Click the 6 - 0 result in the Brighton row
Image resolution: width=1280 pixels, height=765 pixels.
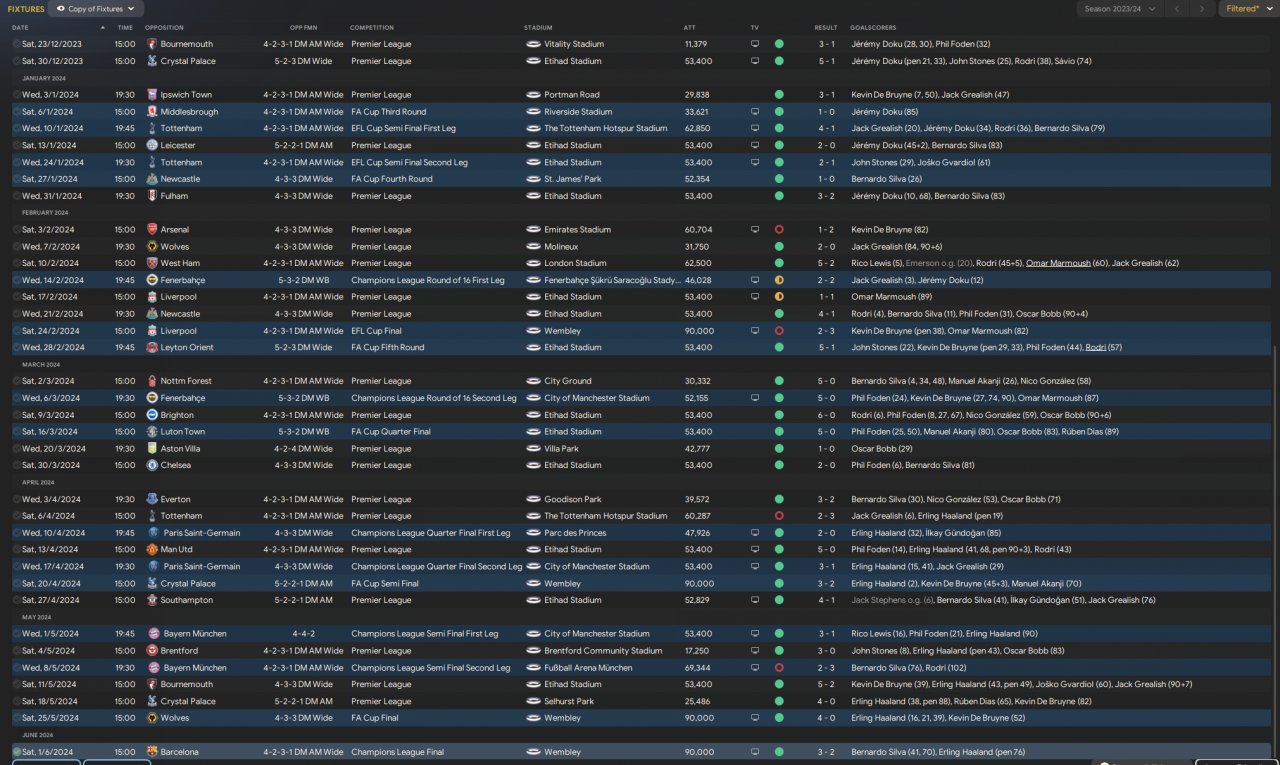pos(826,415)
